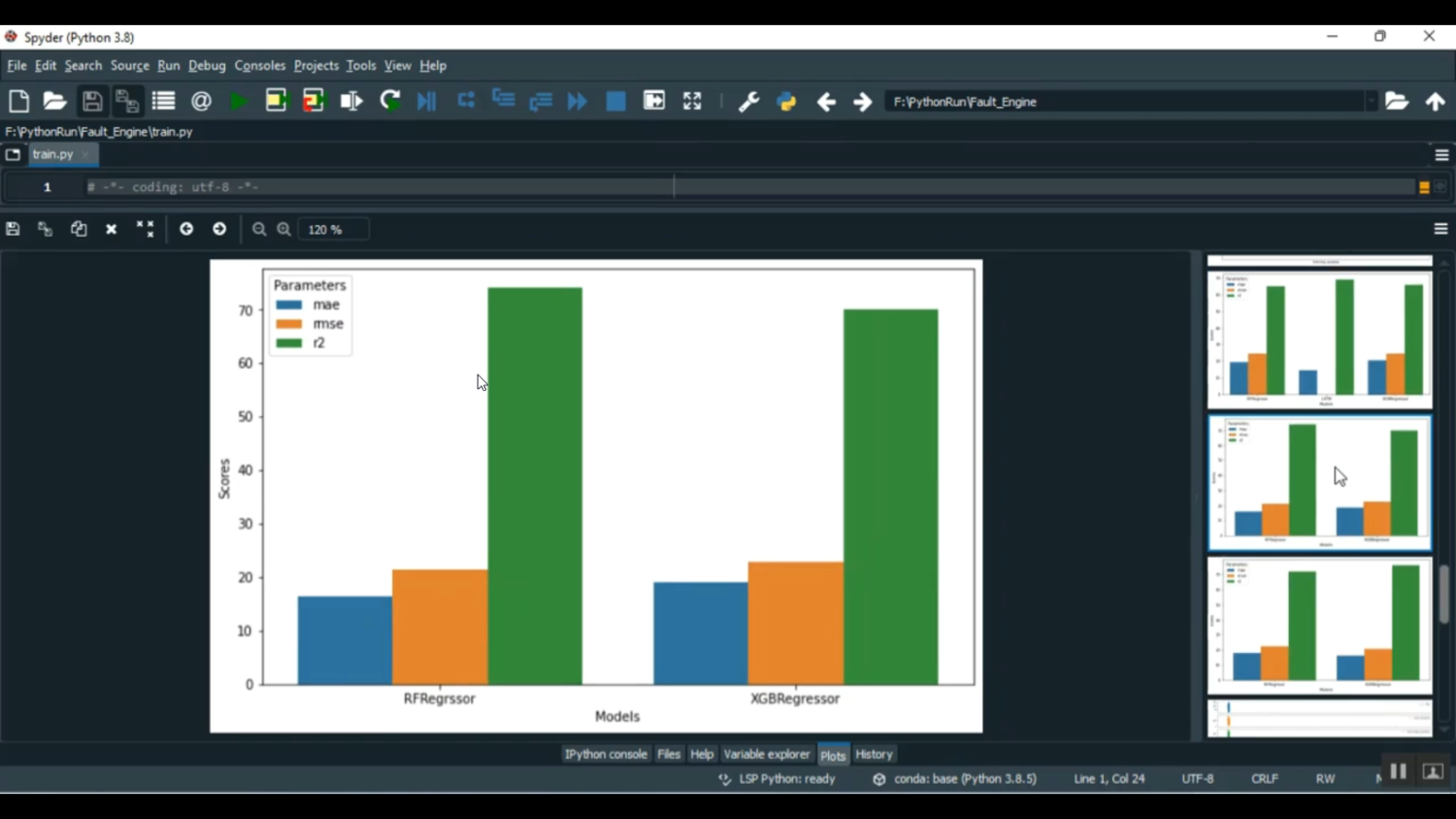This screenshot has height=819, width=1456.
Task: Open the PYTHONPATH manager Python icon
Action: pyautogui.click(x=786, y=101)
